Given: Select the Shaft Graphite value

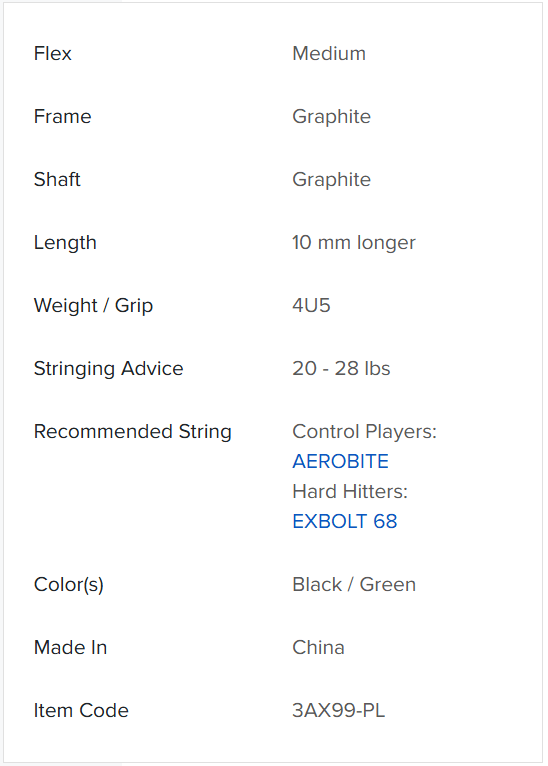Looking at the screenshot, I should (332, 180).
